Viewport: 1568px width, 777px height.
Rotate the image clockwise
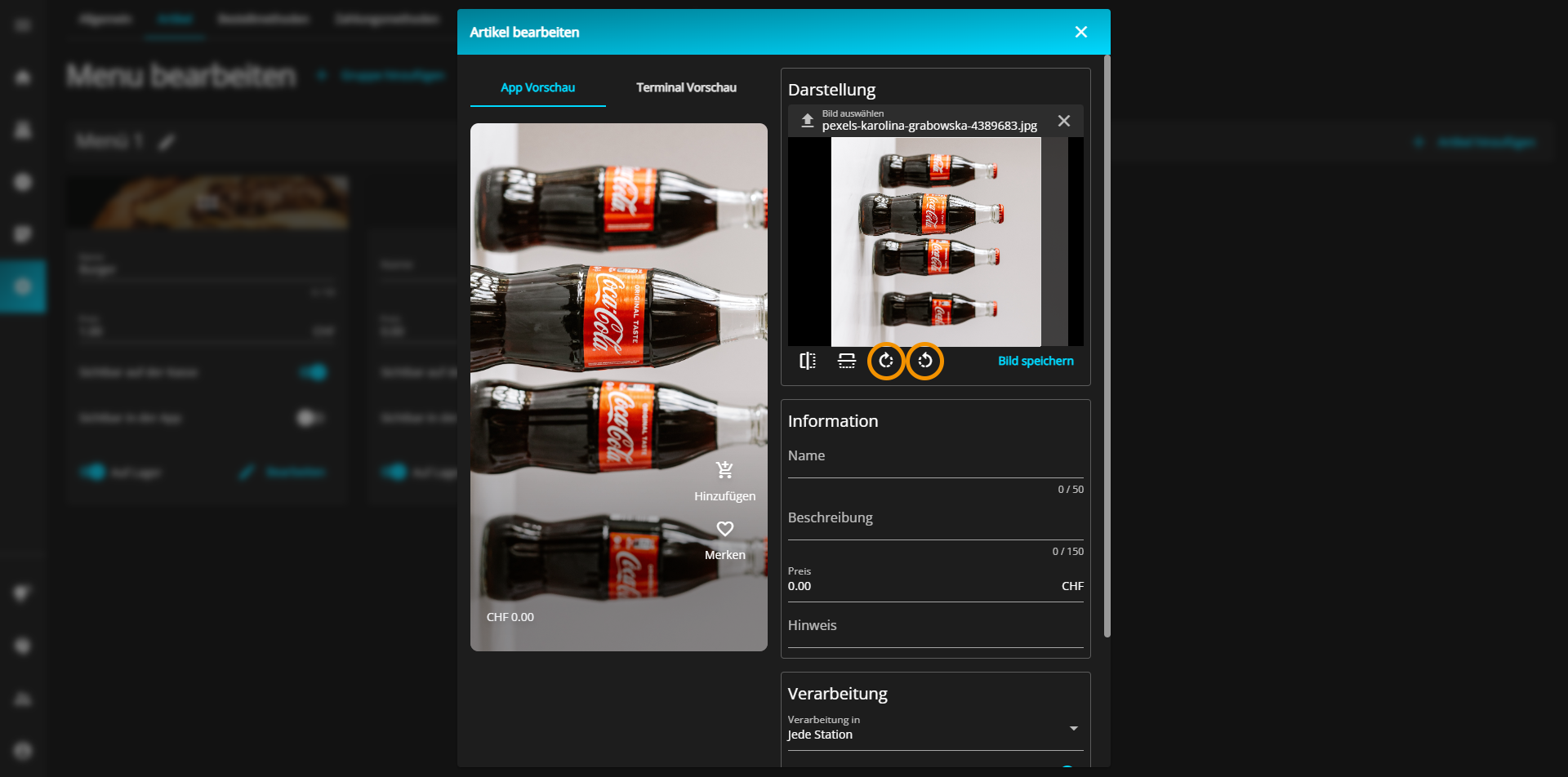[886, 361]
